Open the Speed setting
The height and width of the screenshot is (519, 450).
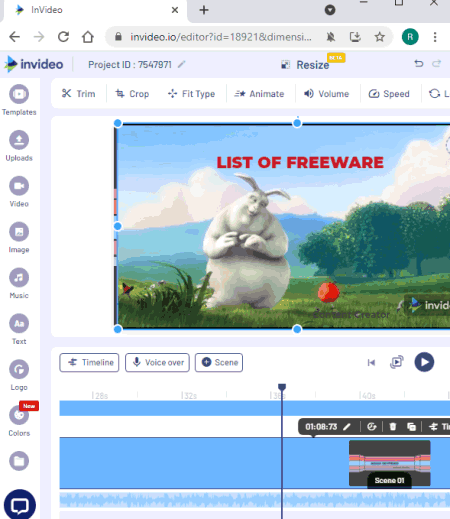click(x=389, y=94)
